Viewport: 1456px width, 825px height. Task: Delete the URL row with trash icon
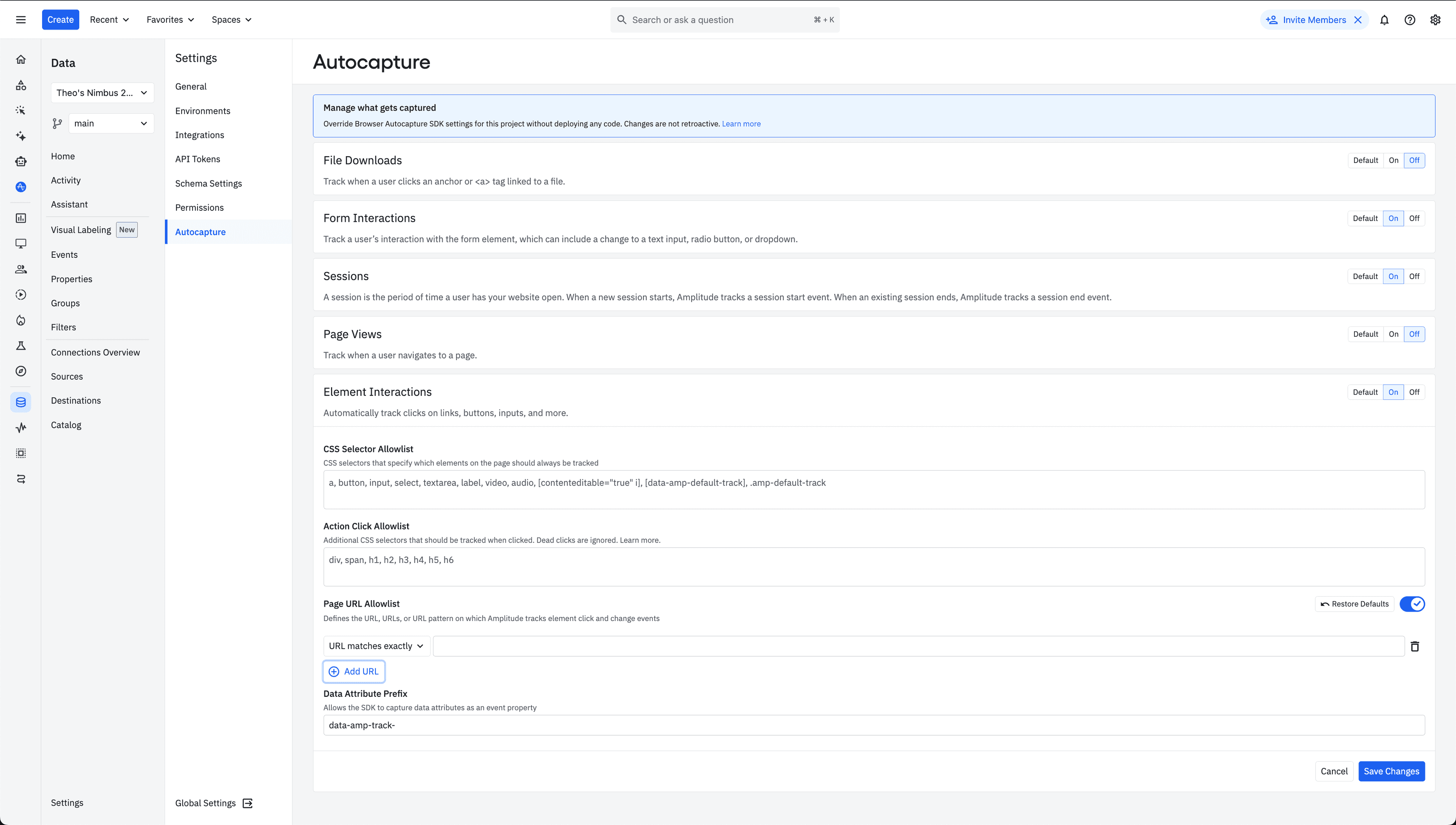(x=1415, y=646)
